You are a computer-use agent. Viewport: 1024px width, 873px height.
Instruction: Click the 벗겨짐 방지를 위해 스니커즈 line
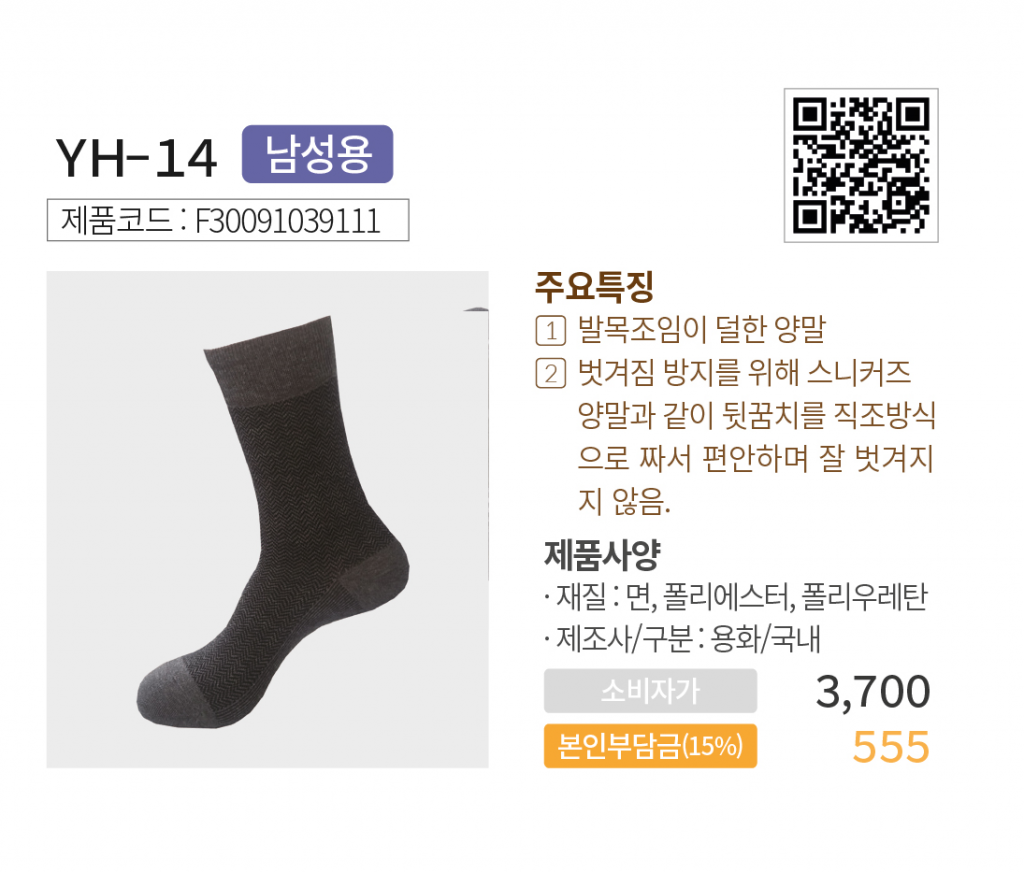pos(744,373)
